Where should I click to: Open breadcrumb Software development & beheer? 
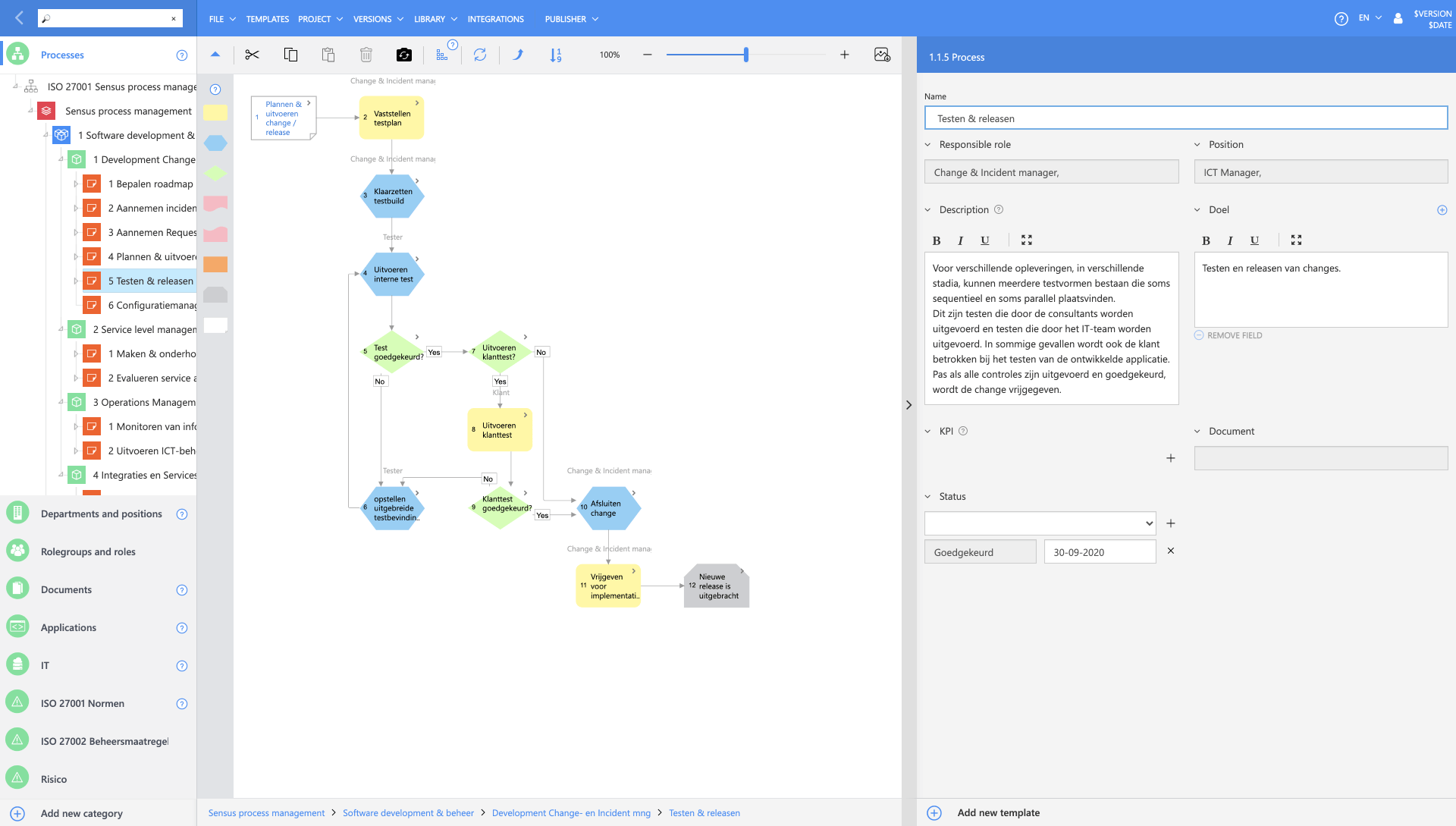408,813
